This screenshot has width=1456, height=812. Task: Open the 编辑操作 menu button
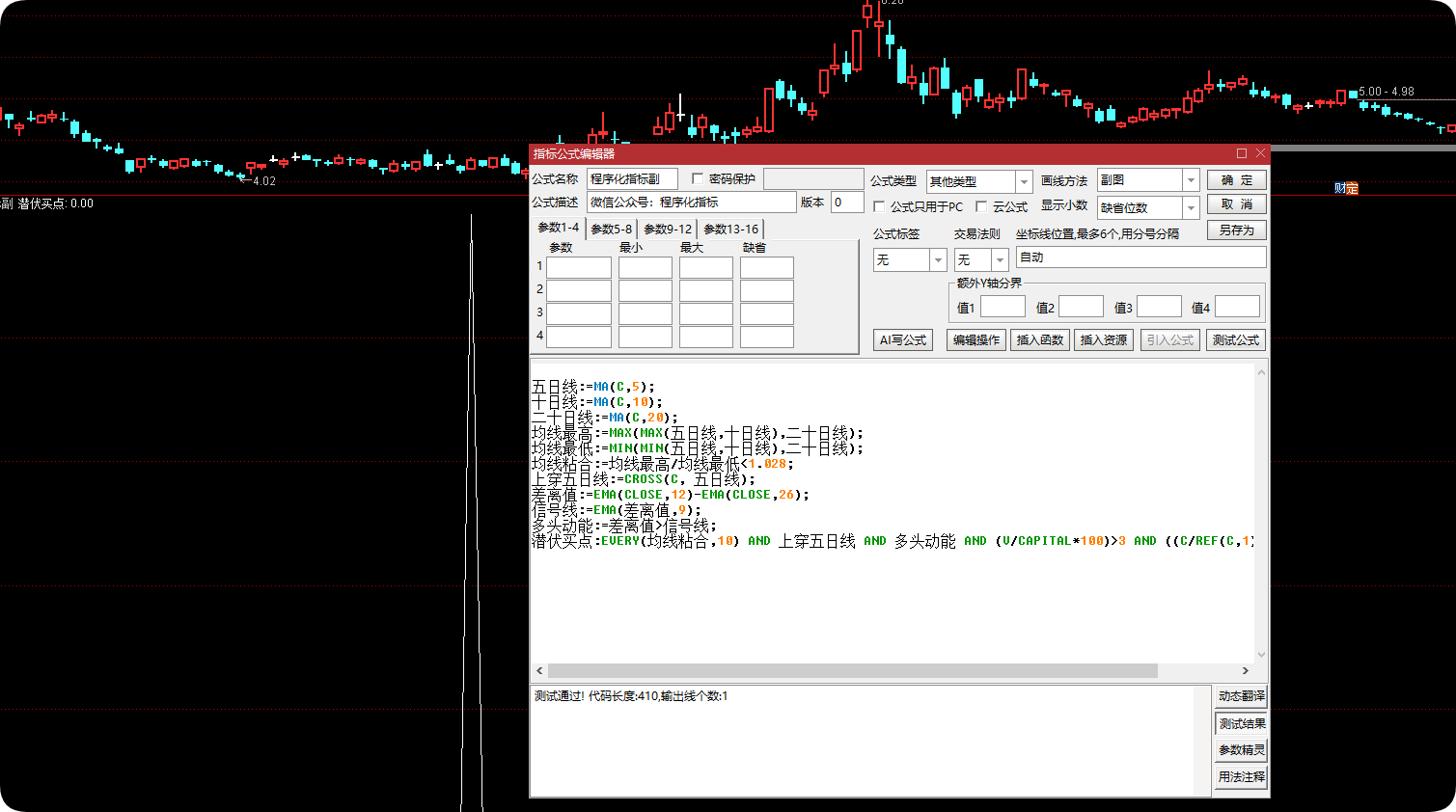976,339
